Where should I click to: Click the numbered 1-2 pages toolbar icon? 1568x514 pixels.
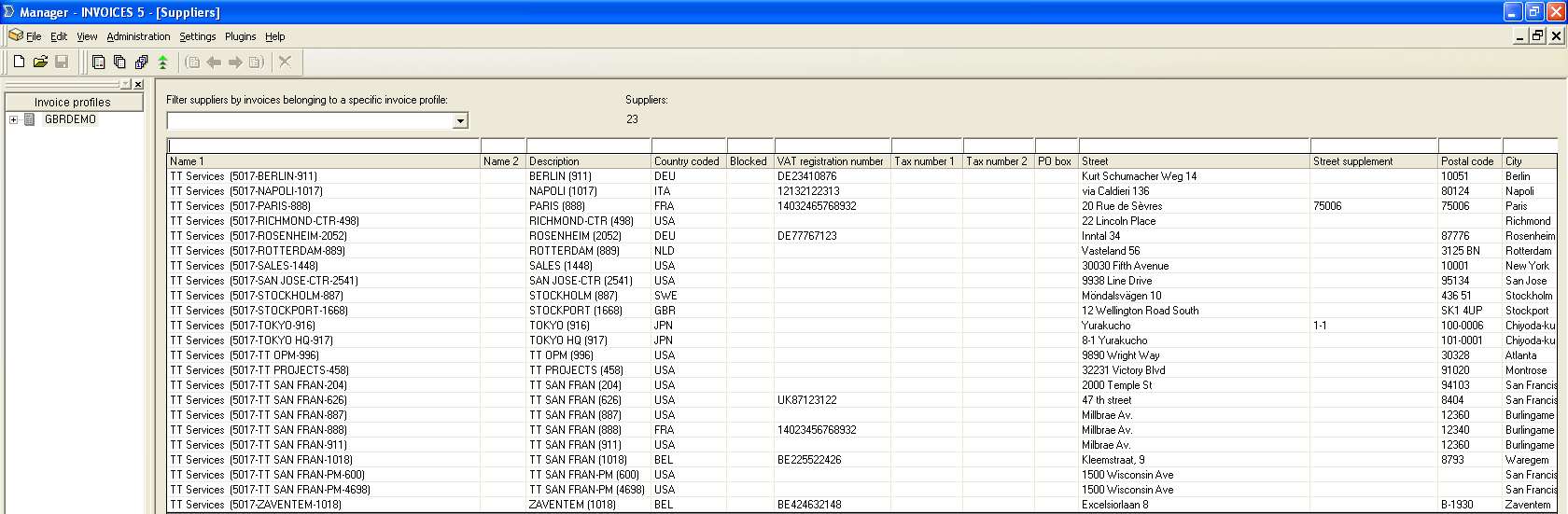pos(141,63)
